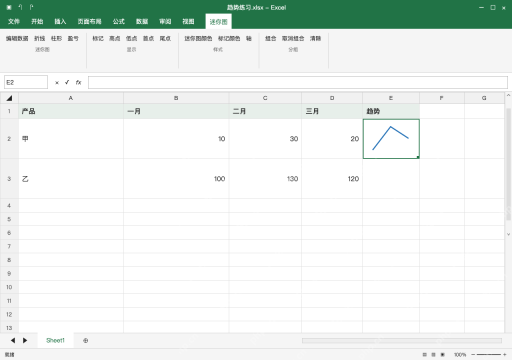512x360 pixels.
Task: Select column A header
Action: pyautogui.click(x=71, y=98)
